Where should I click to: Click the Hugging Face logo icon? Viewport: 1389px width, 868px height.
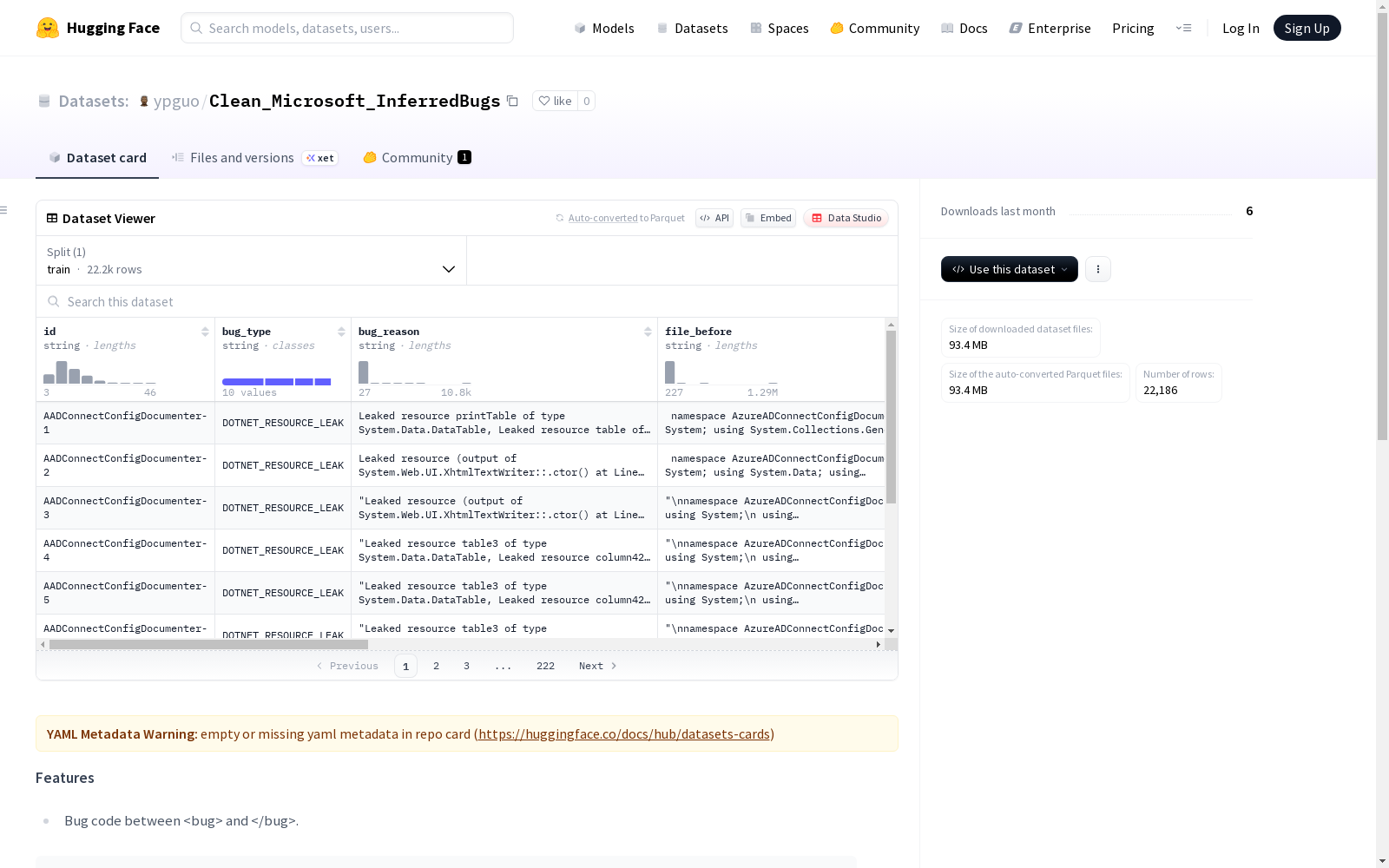coord(48,28)
